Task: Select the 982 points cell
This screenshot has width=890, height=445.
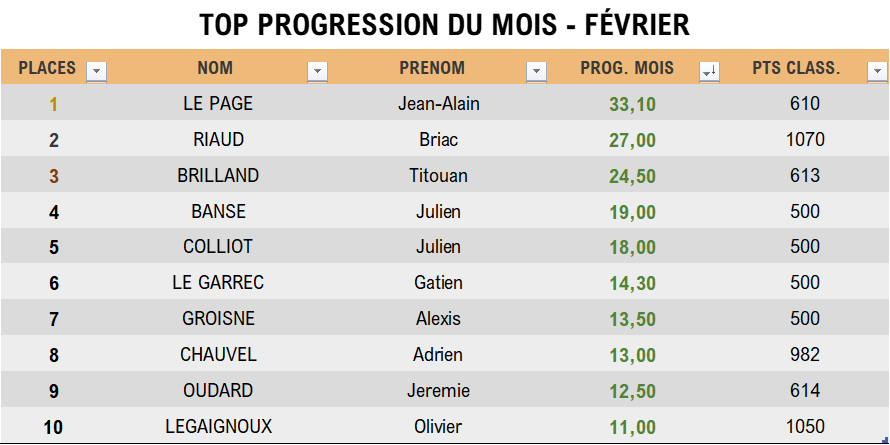Action: [x=804, y=354]
